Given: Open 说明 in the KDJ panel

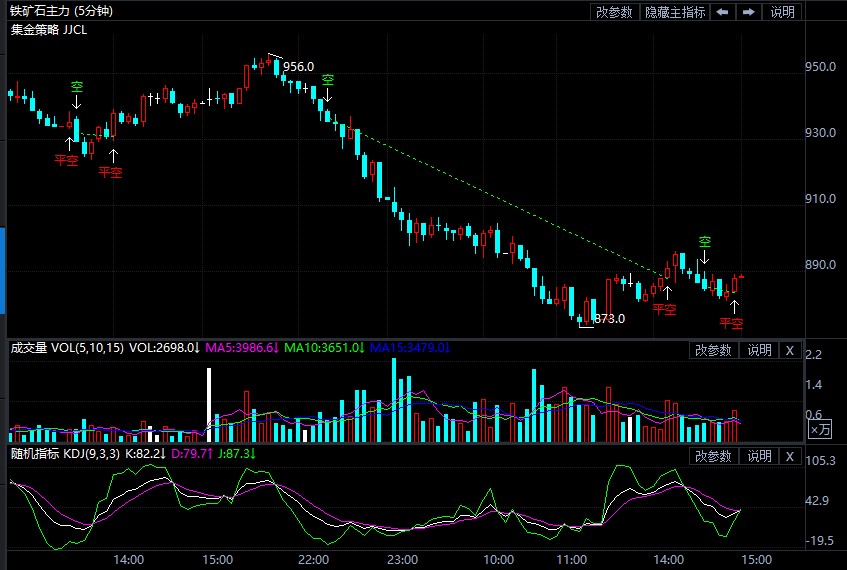Looking at the screenshot, I should coord(759,456).
